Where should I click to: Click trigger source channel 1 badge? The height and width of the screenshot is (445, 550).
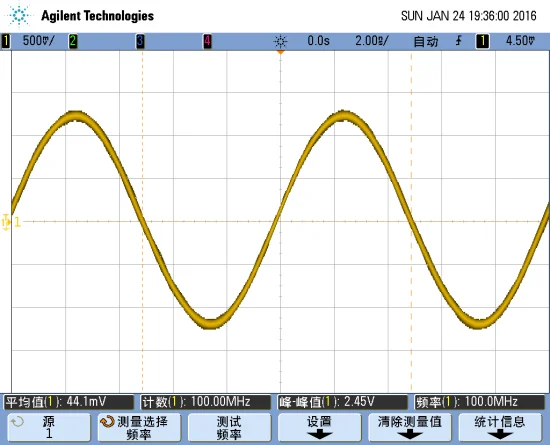[482, 41]
